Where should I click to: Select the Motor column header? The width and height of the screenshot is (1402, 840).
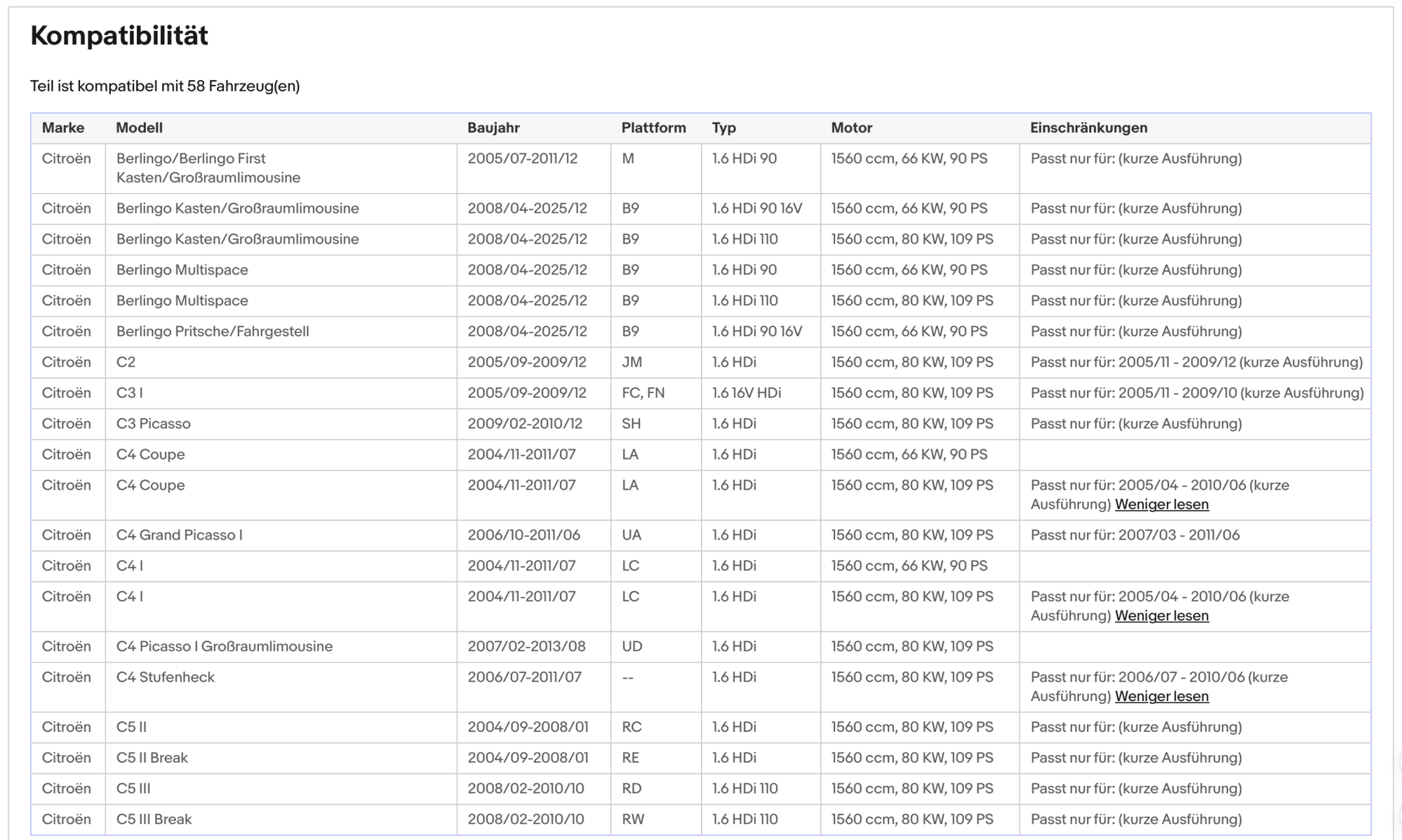(x=851, y=128)
